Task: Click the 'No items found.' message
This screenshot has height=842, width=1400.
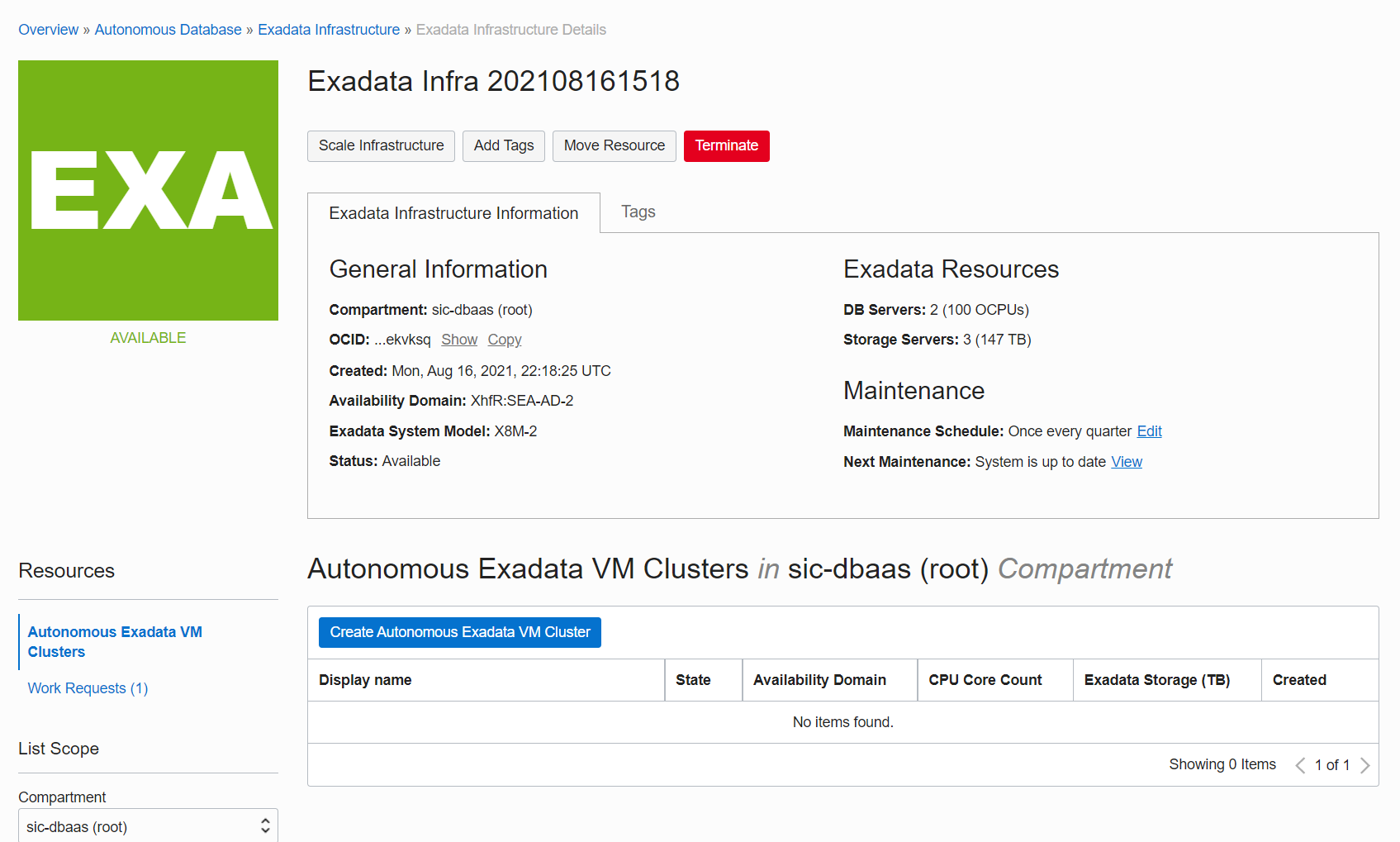Action: pyautogui.click(x=843, y=722)
